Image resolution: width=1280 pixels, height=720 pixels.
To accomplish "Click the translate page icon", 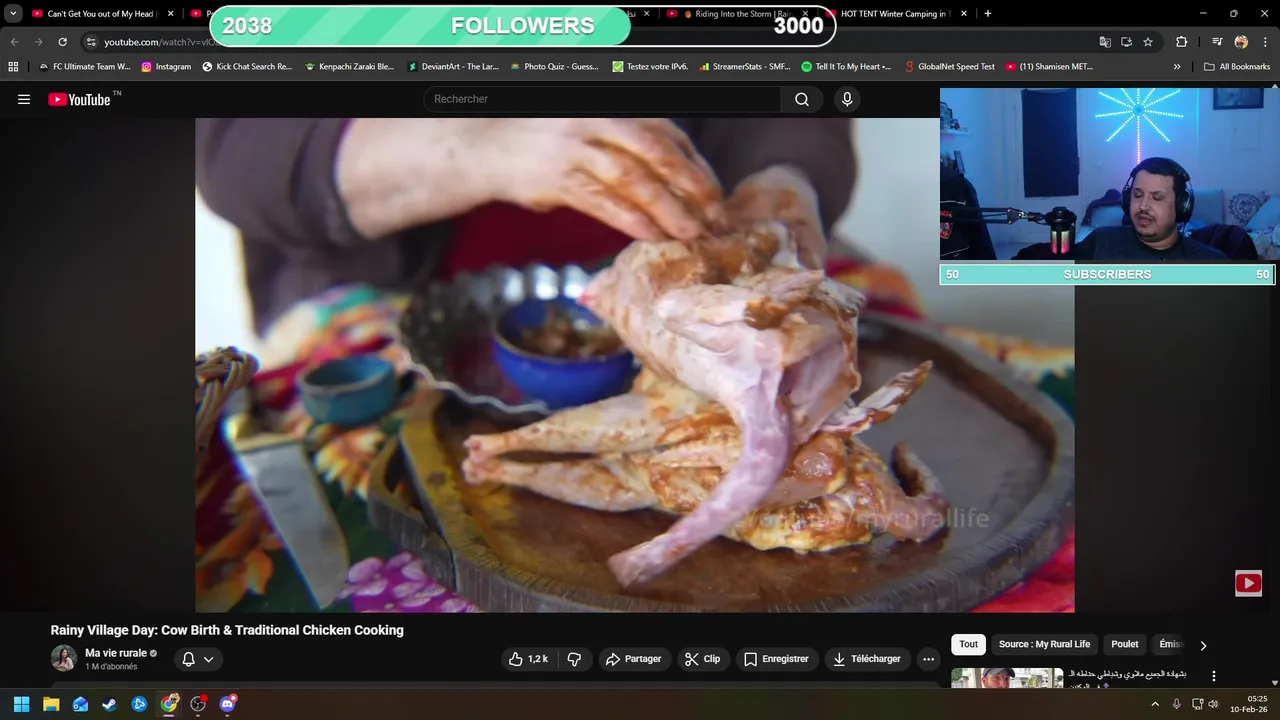I will tap(1105, 42).
